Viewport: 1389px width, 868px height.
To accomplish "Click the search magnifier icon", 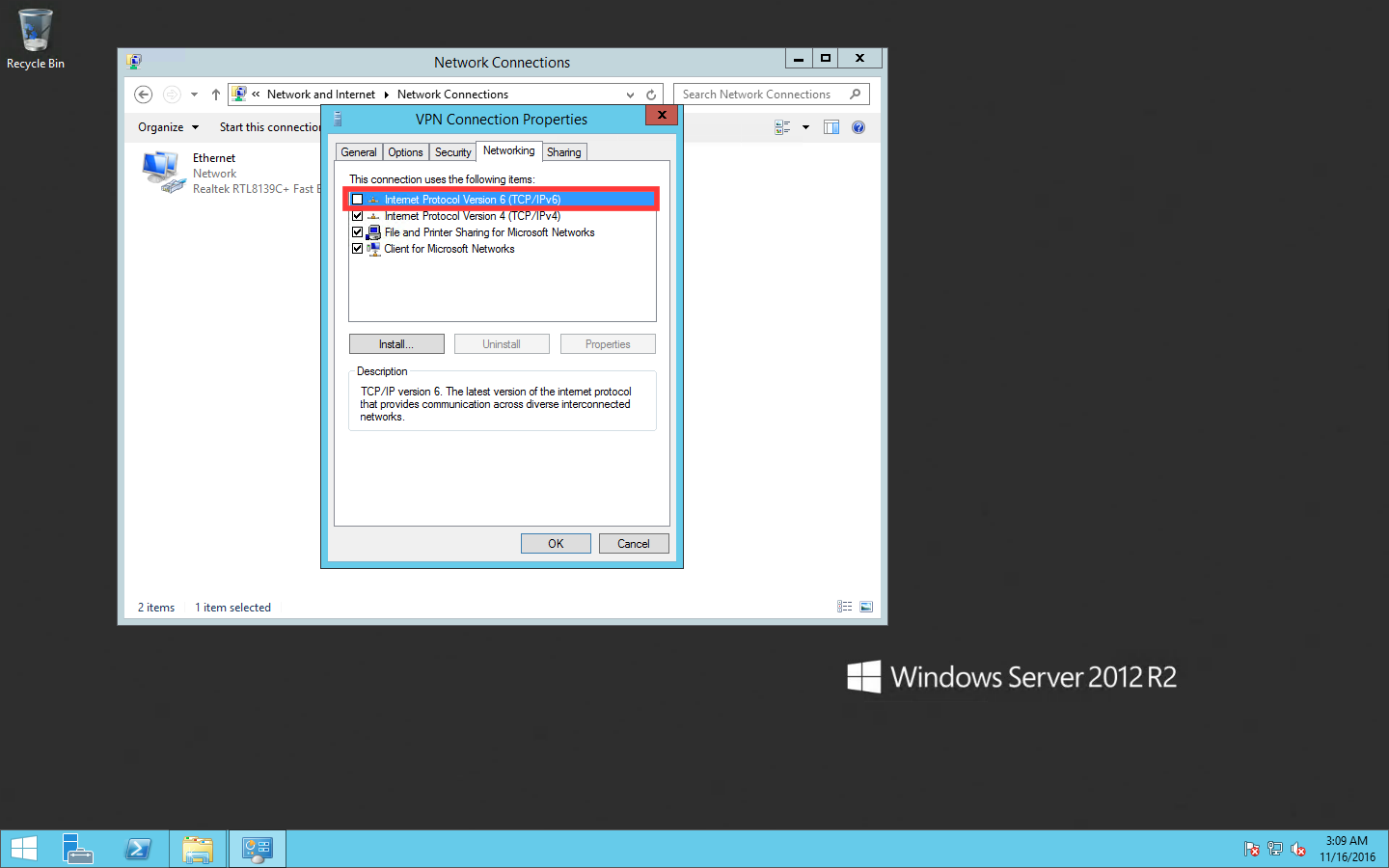I will click(x=856, y=95).
